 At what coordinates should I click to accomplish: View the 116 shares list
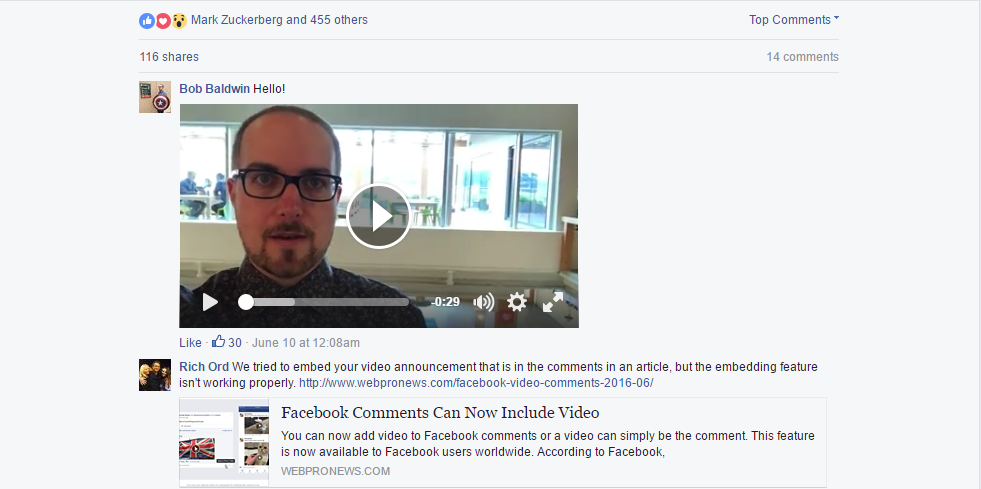(x=169, y=57)
